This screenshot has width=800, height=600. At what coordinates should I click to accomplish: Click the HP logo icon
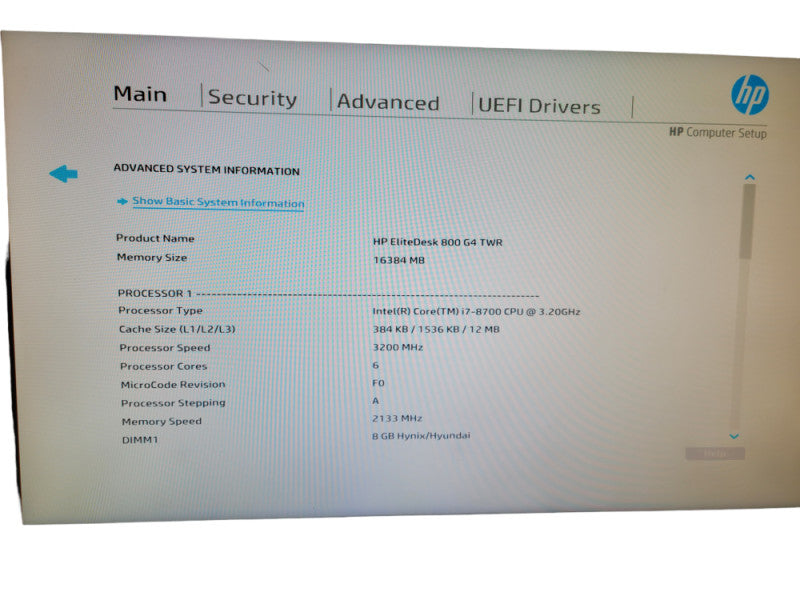click(749, 95)
